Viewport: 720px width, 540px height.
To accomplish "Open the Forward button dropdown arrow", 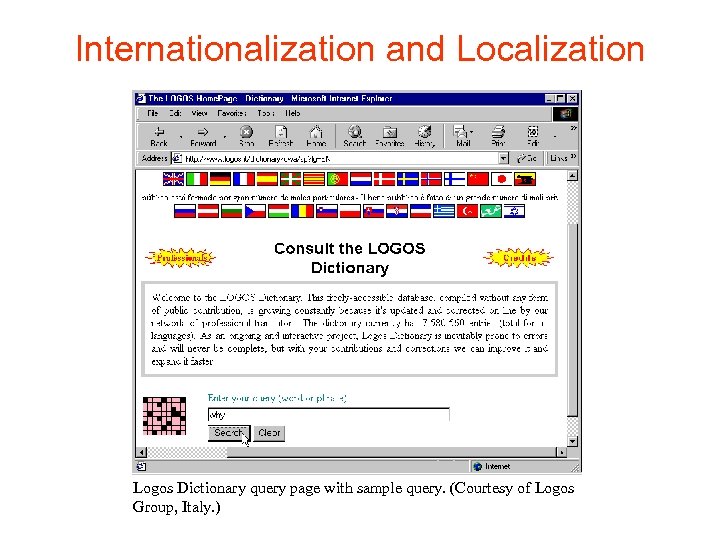I will pos(225,137).
